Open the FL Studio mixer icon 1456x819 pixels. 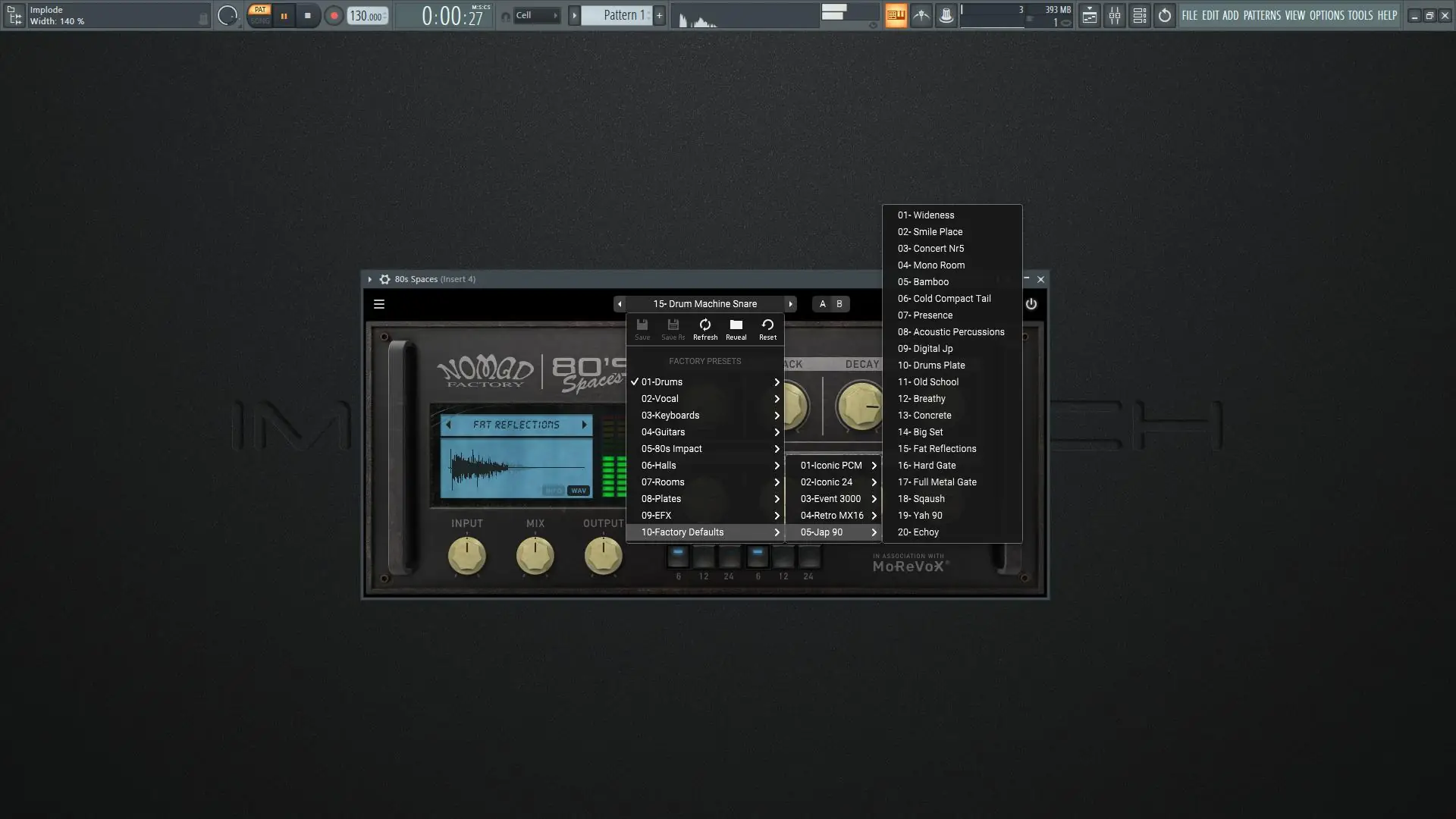[x=1114, y=15]
